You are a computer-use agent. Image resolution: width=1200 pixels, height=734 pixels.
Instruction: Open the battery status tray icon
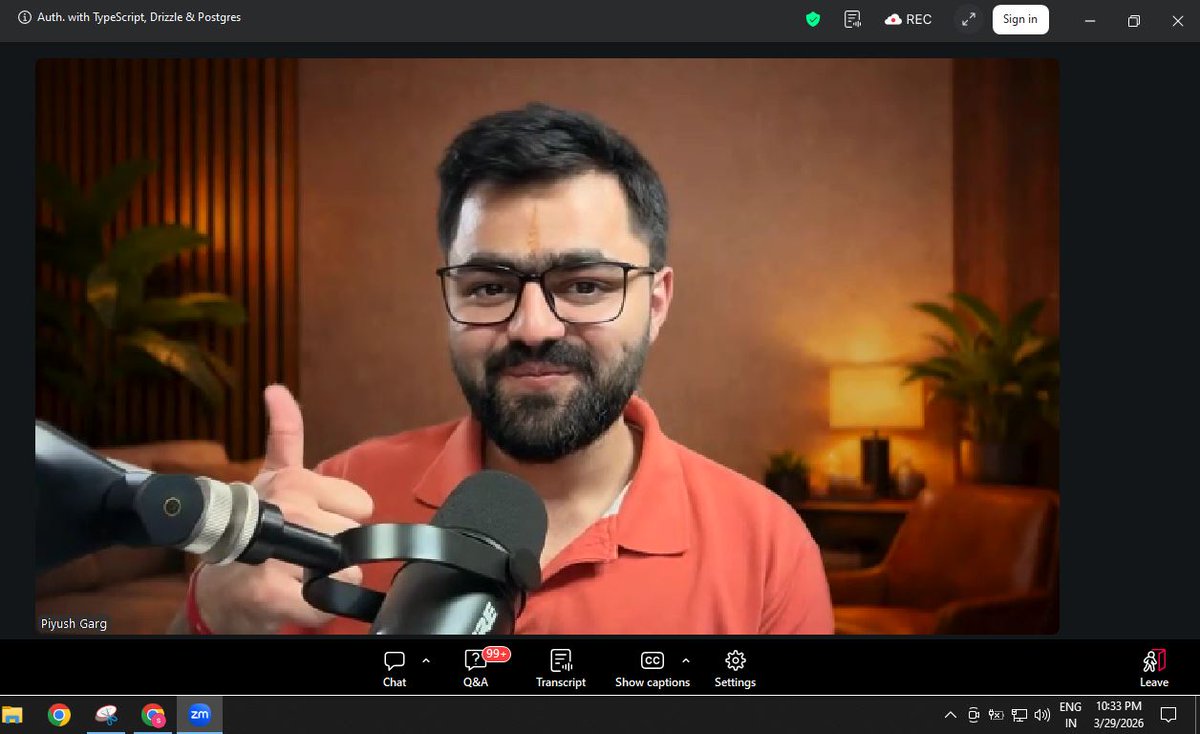(996, 715)
